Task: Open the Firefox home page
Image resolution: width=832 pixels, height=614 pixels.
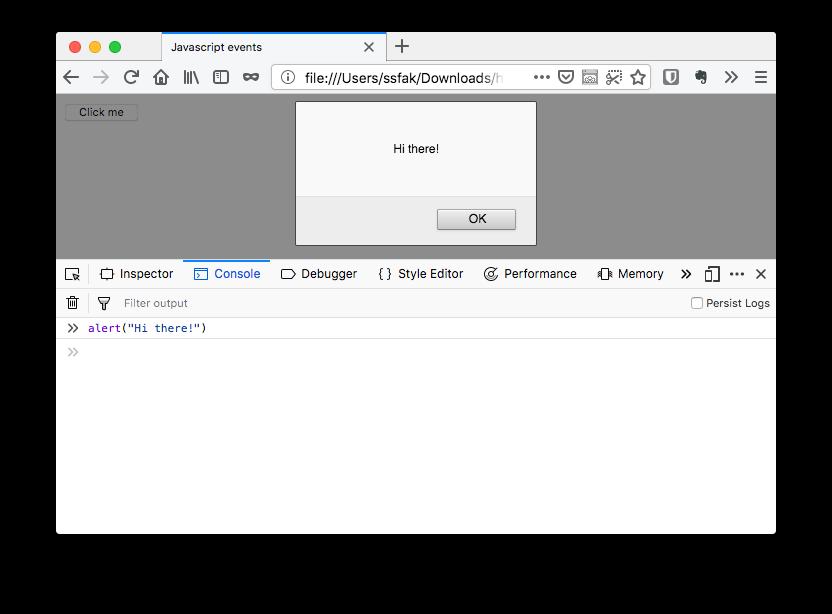Action: (161, 77)
